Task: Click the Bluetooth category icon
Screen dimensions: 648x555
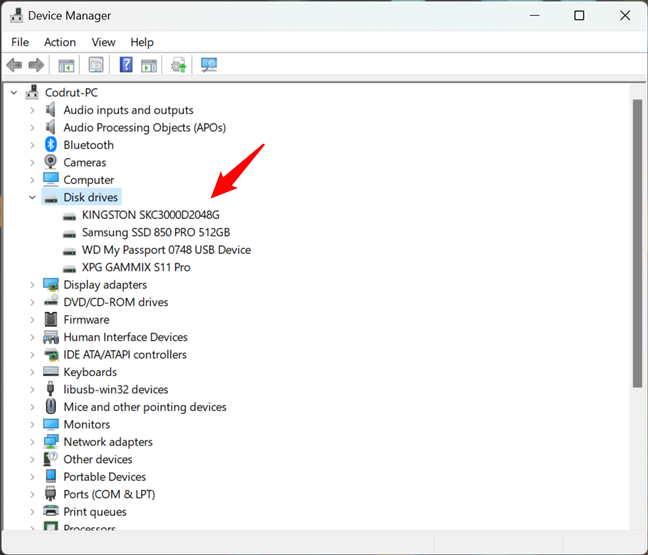Action: pos(50,145)
